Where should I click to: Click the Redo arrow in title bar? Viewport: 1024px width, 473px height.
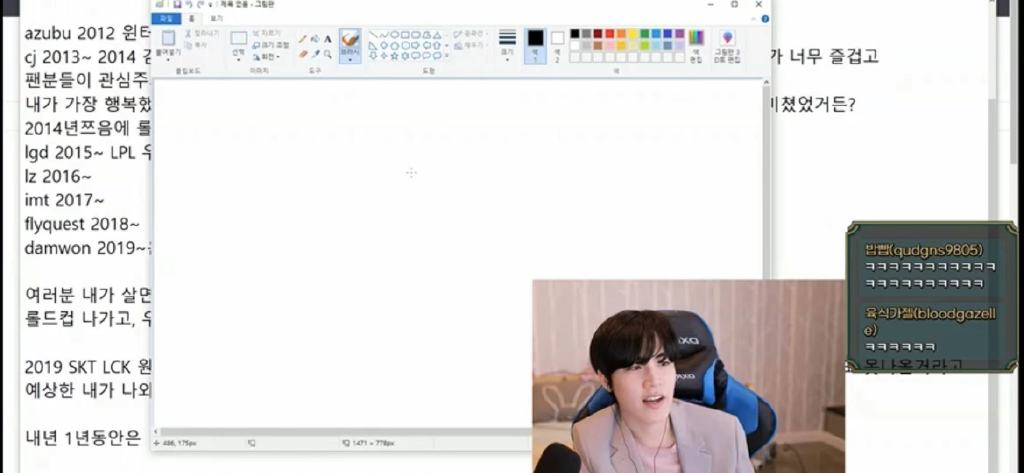(x=200, y=4)
